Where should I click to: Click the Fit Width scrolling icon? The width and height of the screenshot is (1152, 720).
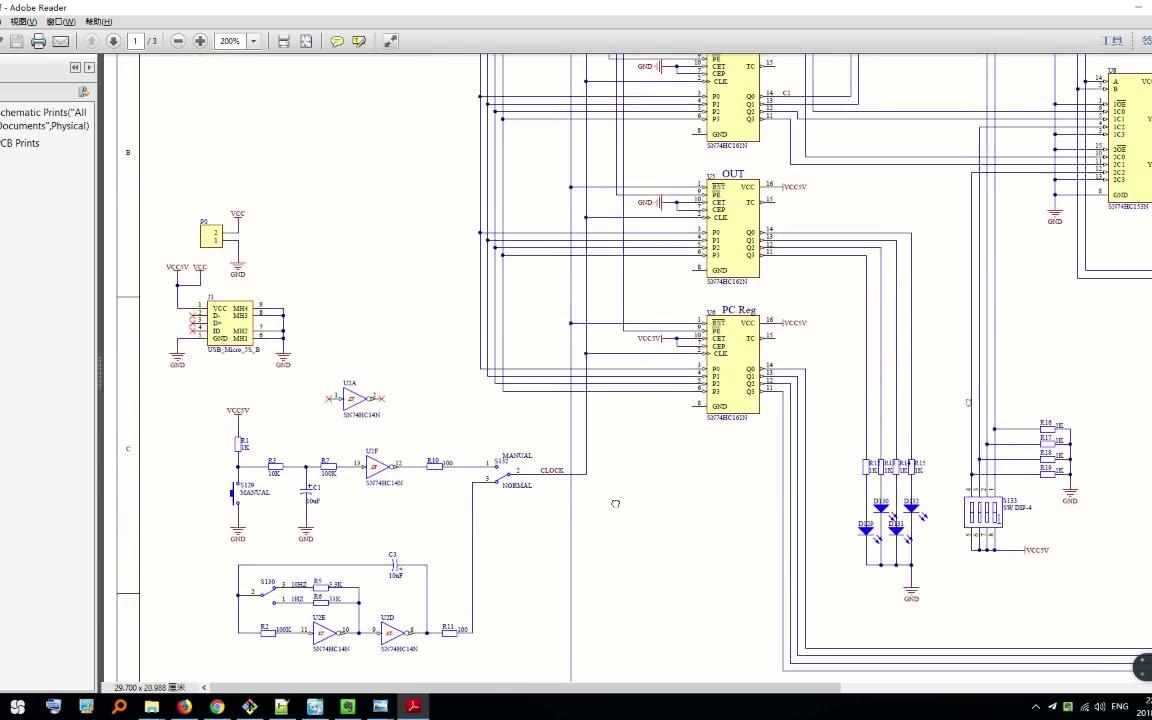coord(284,41)
